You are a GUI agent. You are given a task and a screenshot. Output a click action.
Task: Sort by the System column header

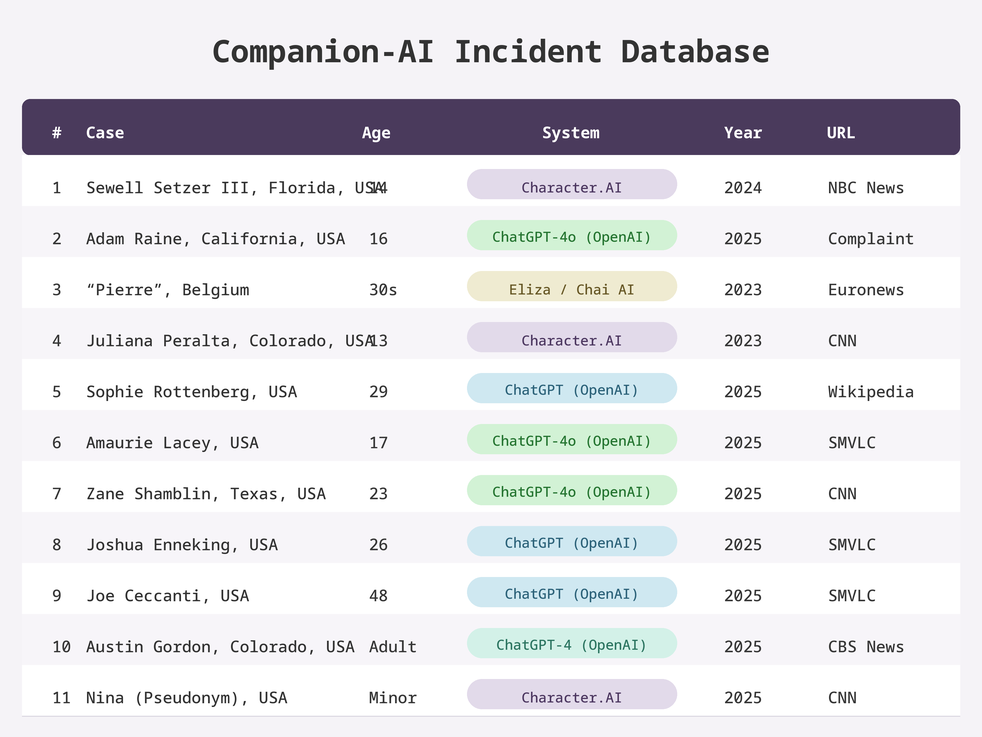[571, 133]
